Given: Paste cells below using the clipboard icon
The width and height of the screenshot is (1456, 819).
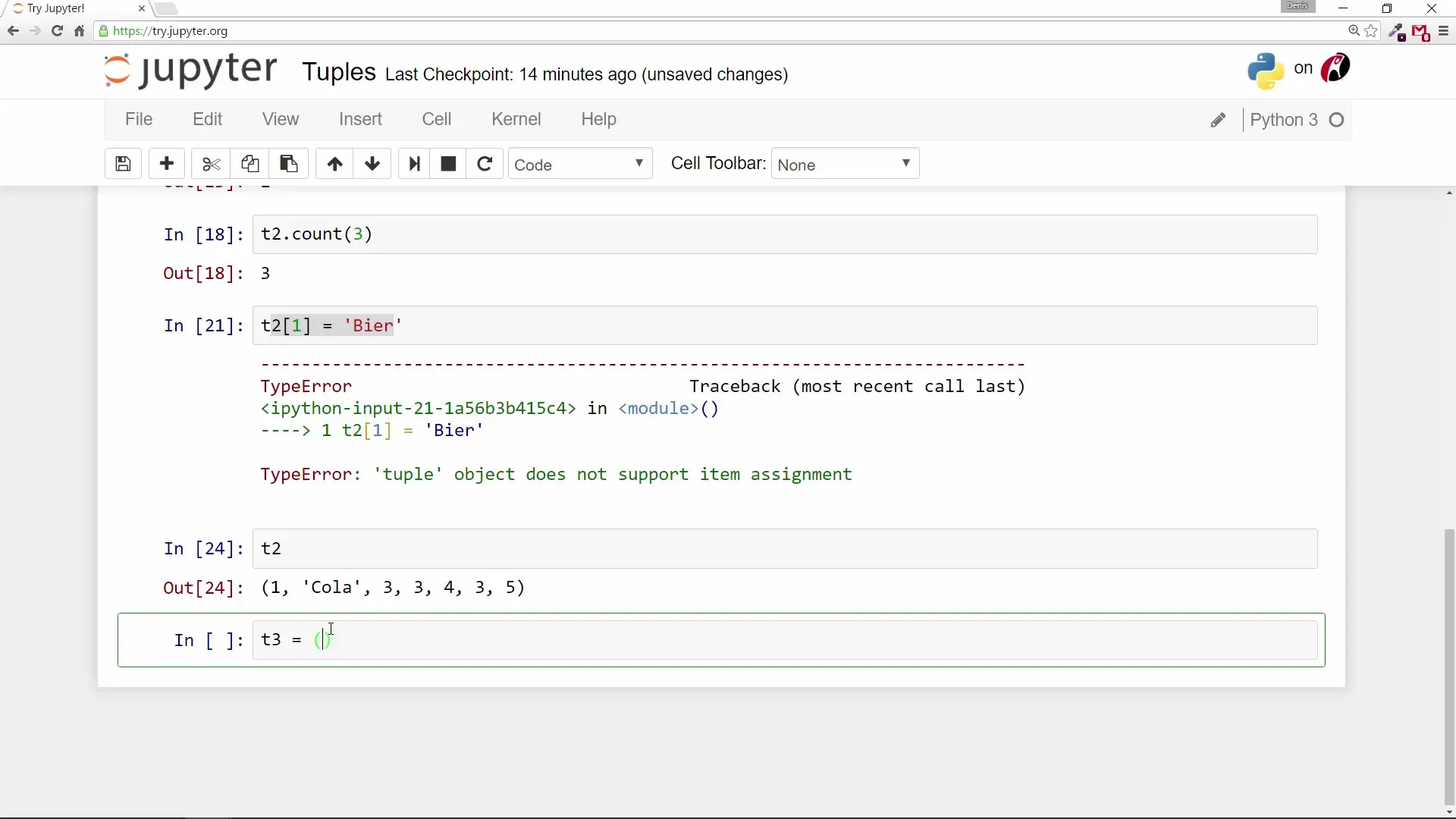Looking at the screenshot, I should click(288, 164).
